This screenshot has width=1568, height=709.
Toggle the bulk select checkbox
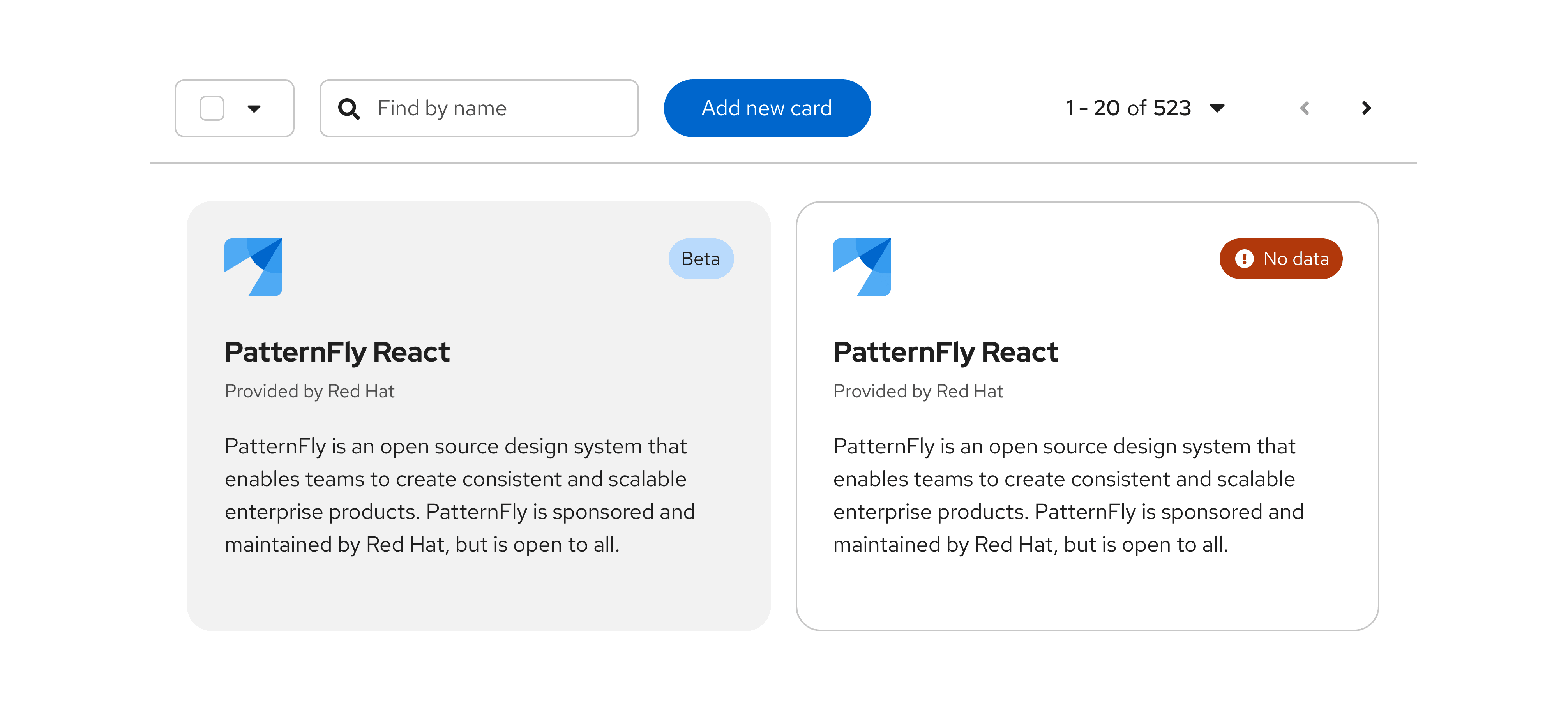[214, 108]
